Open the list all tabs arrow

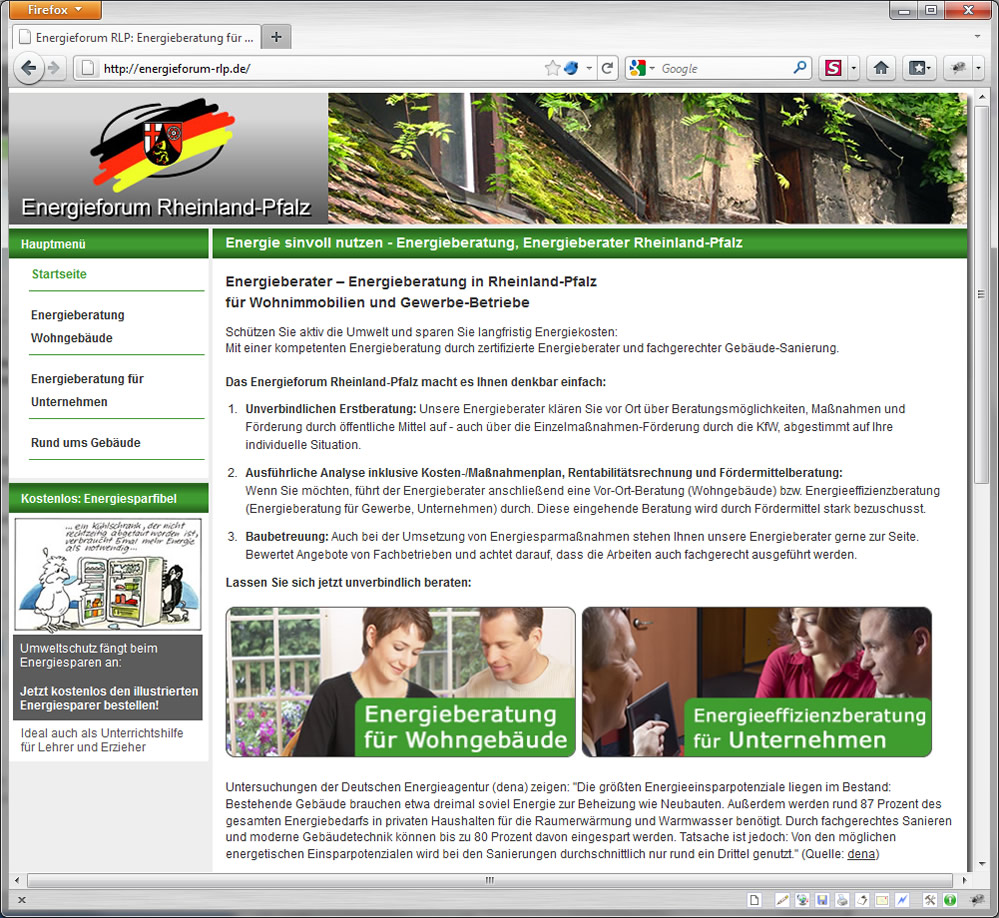[x=977, y=37]
